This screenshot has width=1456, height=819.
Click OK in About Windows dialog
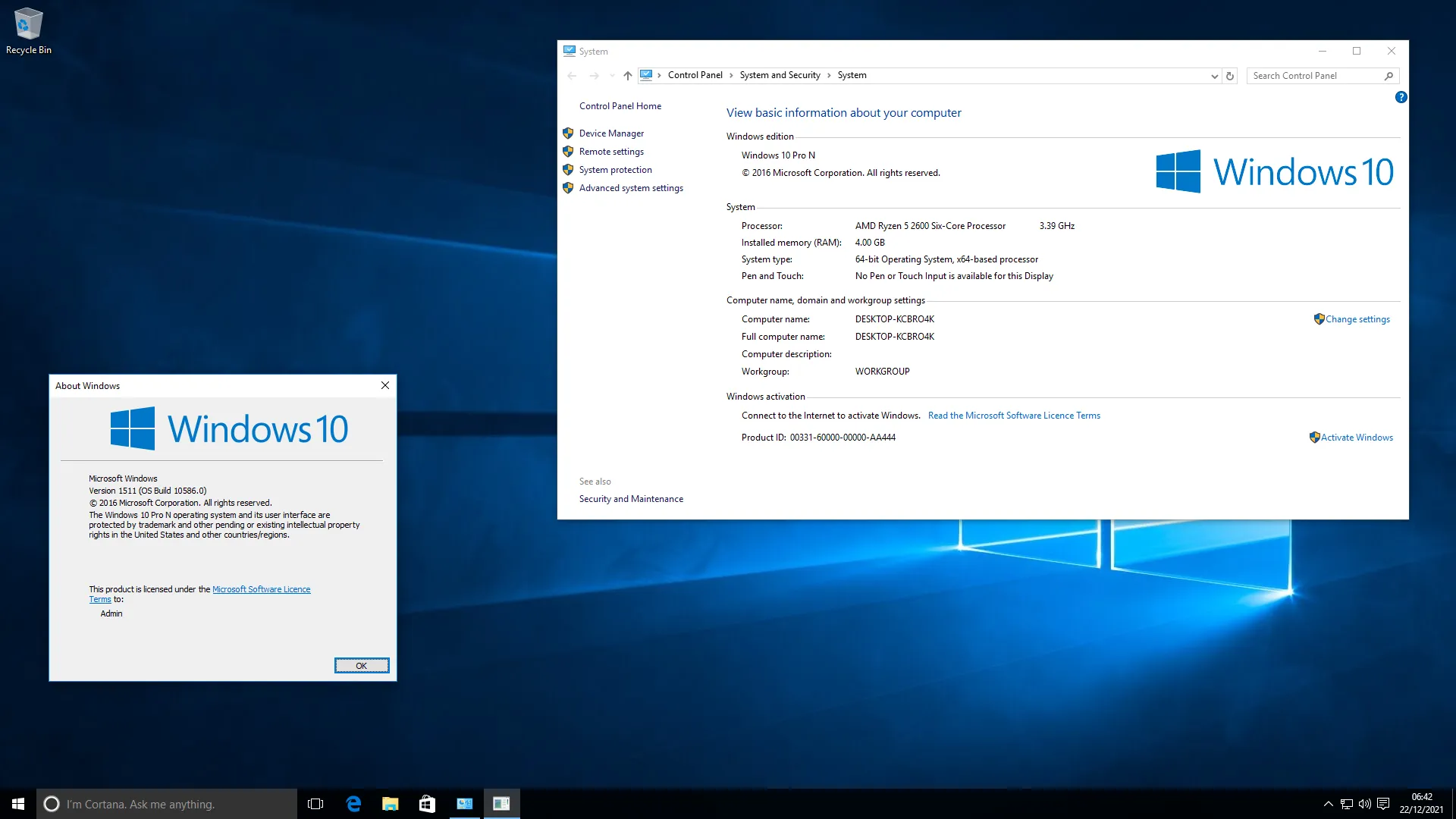[362, 666]
